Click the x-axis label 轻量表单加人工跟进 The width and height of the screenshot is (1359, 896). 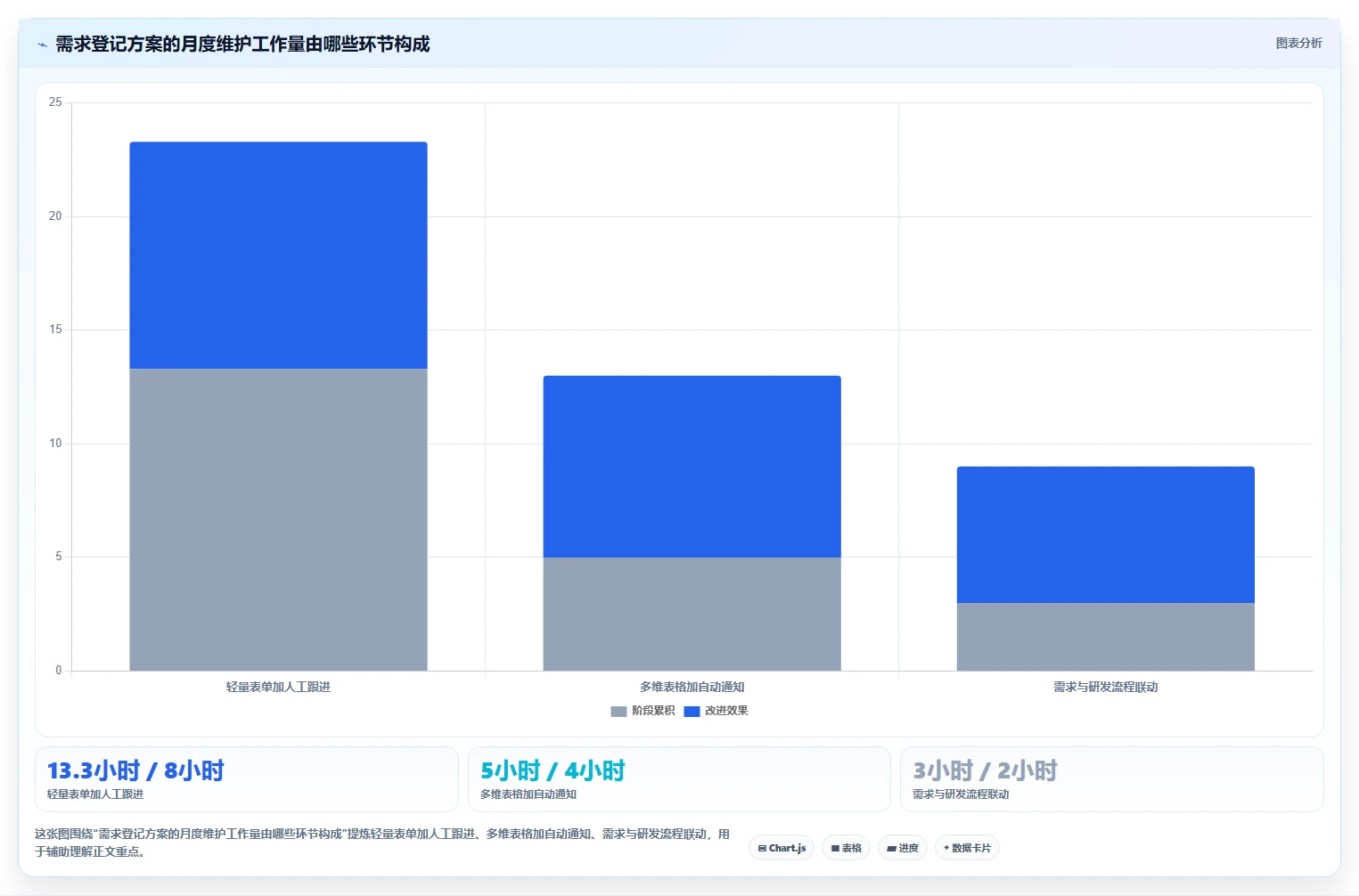[278, 687]
